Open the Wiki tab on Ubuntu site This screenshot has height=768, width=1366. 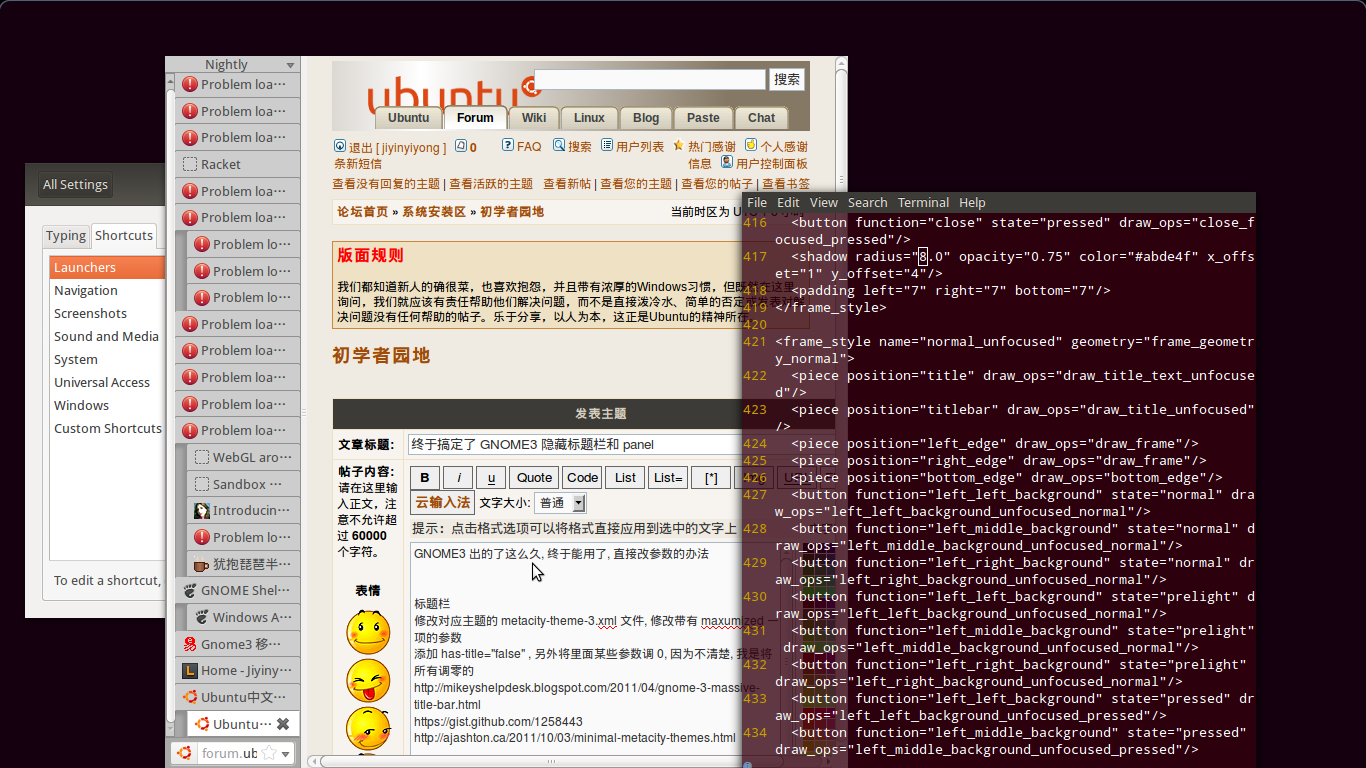click(x=534, y=118)
